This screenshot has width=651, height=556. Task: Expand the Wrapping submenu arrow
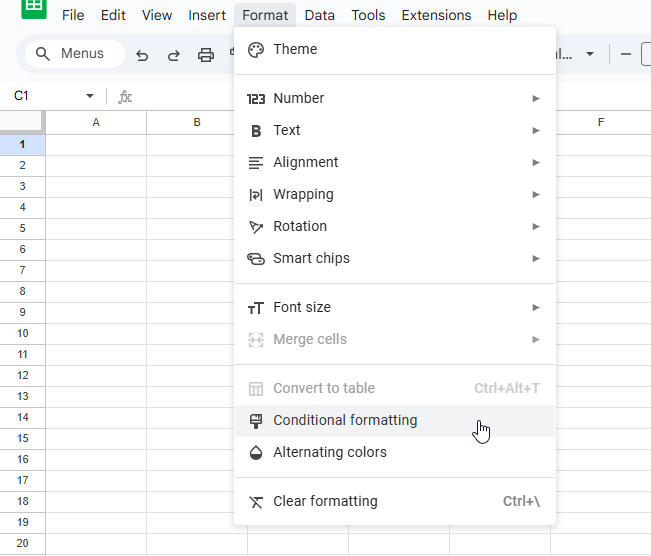click(x=536, y=195)
